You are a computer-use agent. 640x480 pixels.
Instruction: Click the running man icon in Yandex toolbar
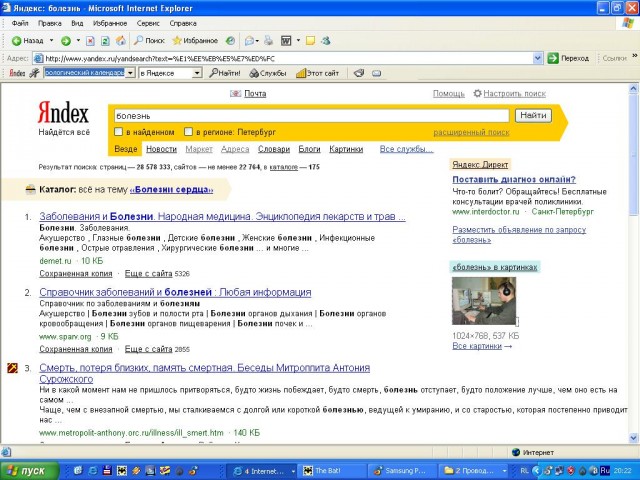pos(35,73)
